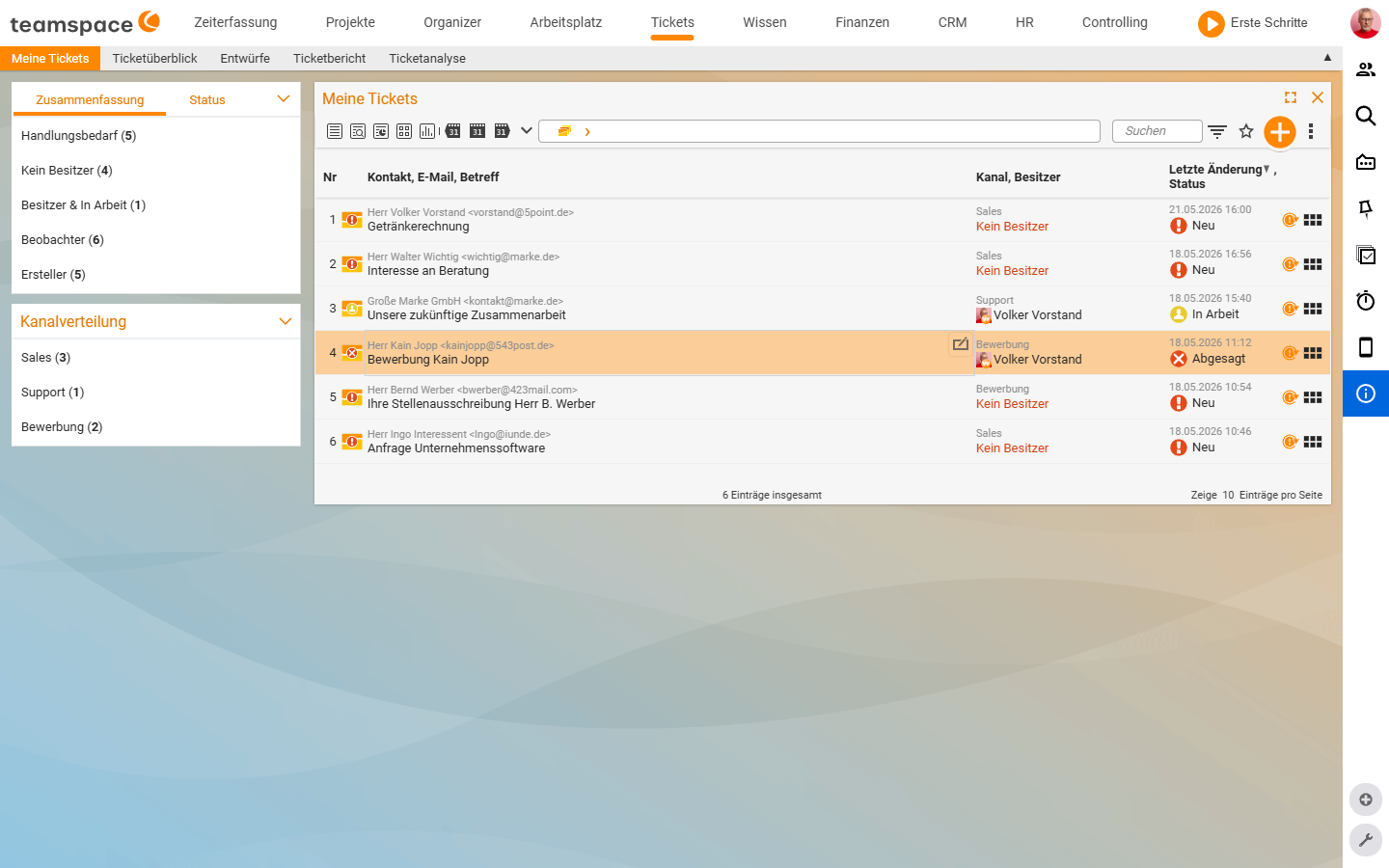The height and width of the screenshot is (868, 1389).
Task: Open the Wissen menu
Action: click(765, 22)
